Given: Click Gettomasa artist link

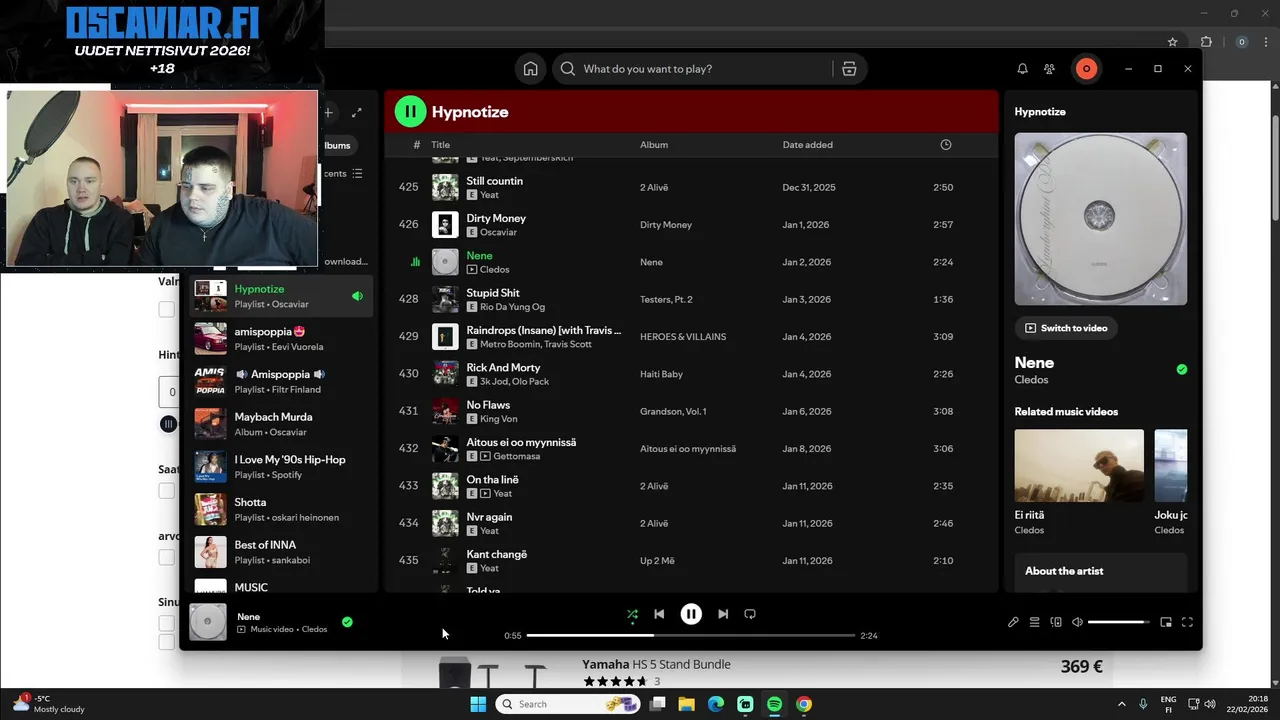Looking at the screenshot, I should pos(516,456).
